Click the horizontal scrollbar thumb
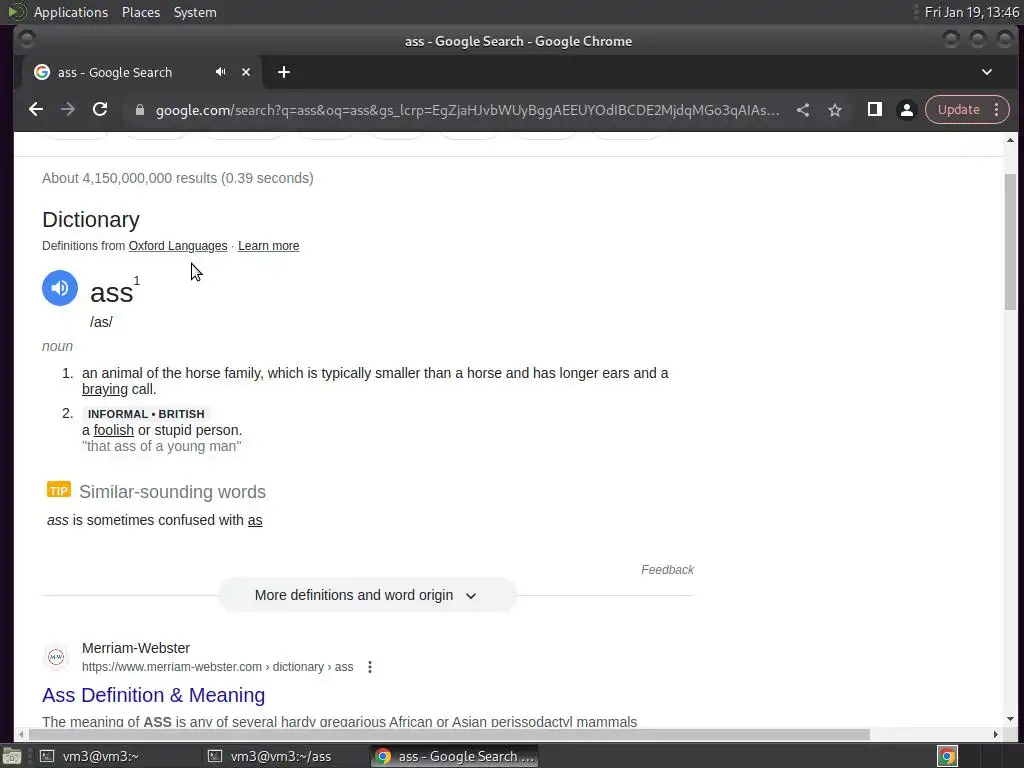This screenshot has height=768, width=1024. point(448,735)
